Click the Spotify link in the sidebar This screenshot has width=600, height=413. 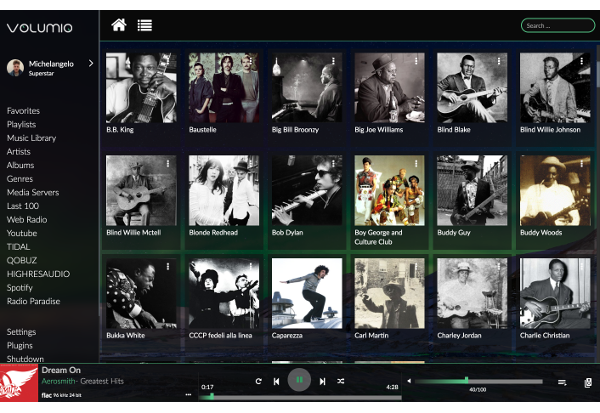tap(20, 287)
